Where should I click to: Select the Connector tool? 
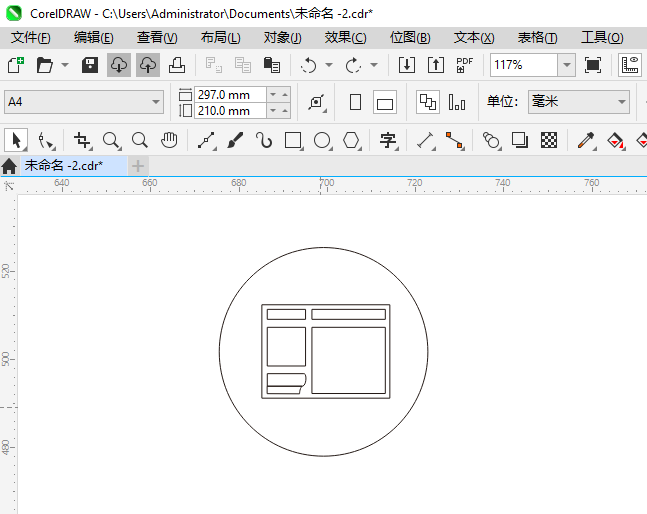455,141
